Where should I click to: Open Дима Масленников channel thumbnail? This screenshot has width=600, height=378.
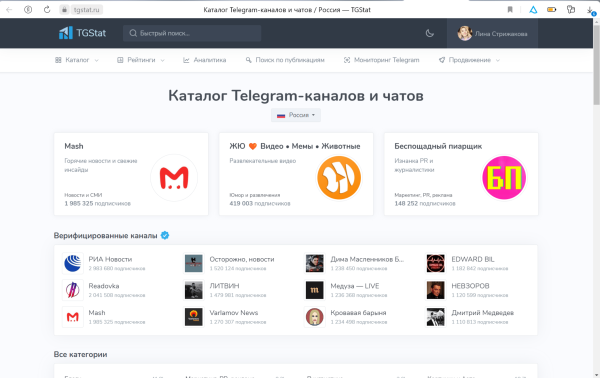point(315,263)
